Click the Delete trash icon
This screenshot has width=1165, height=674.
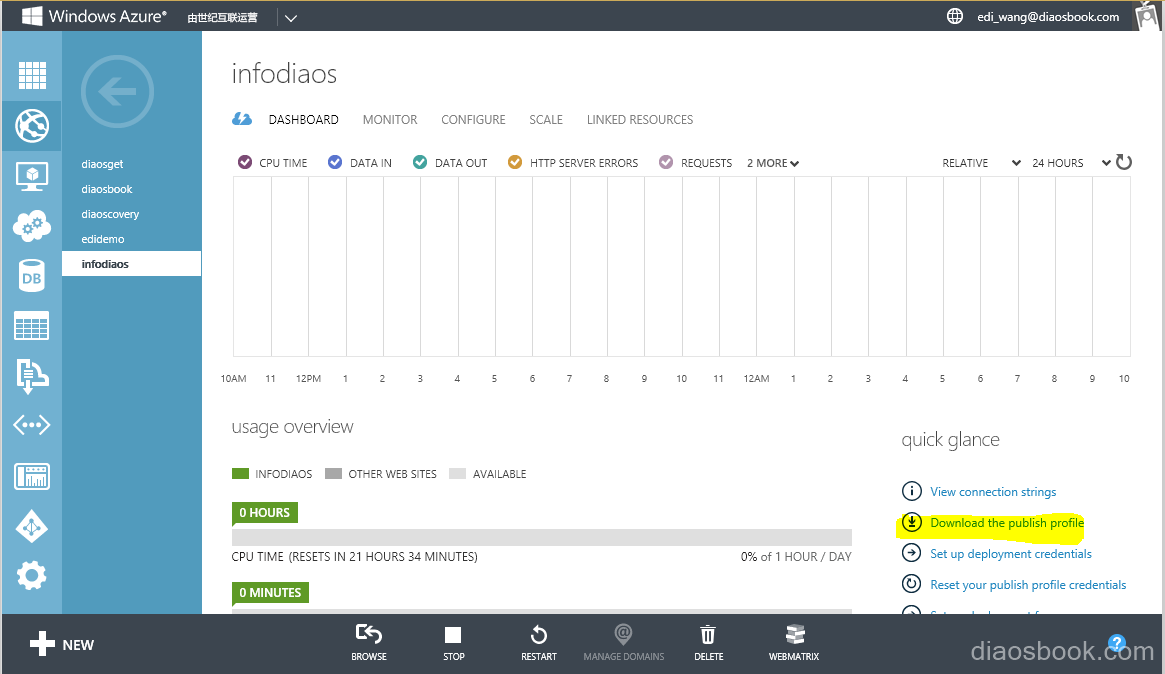click(707, 636)
